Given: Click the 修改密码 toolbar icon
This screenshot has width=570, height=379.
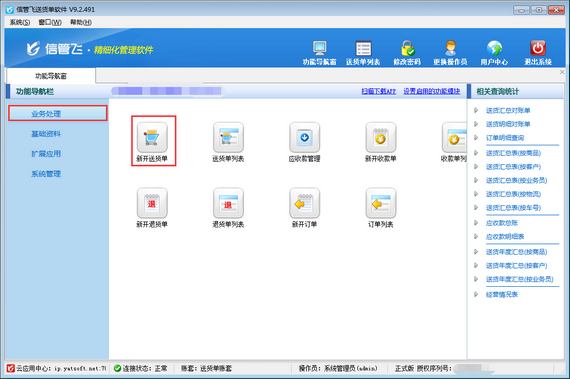Looking at the screenshot, I should click(x=407, y=48).
